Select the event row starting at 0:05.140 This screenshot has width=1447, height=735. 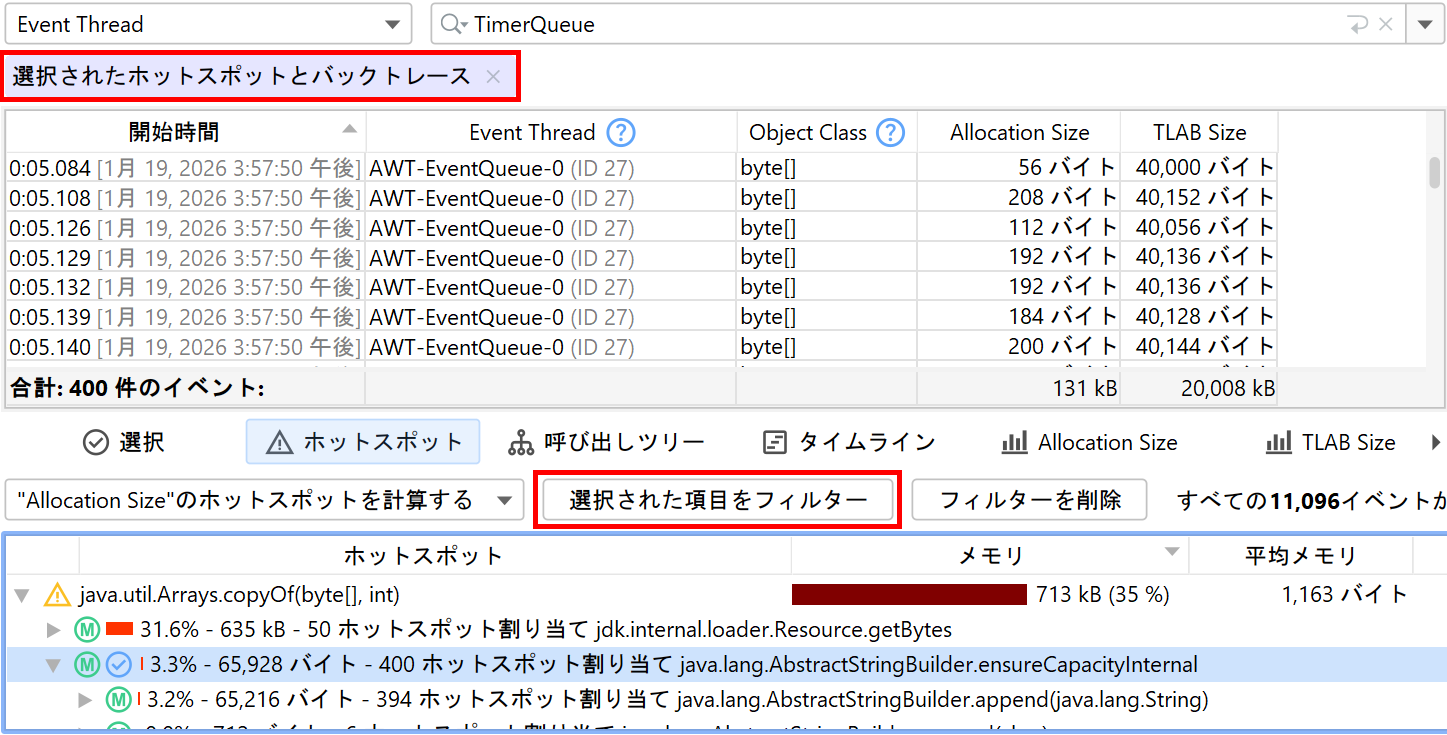(x=642, y=347)
